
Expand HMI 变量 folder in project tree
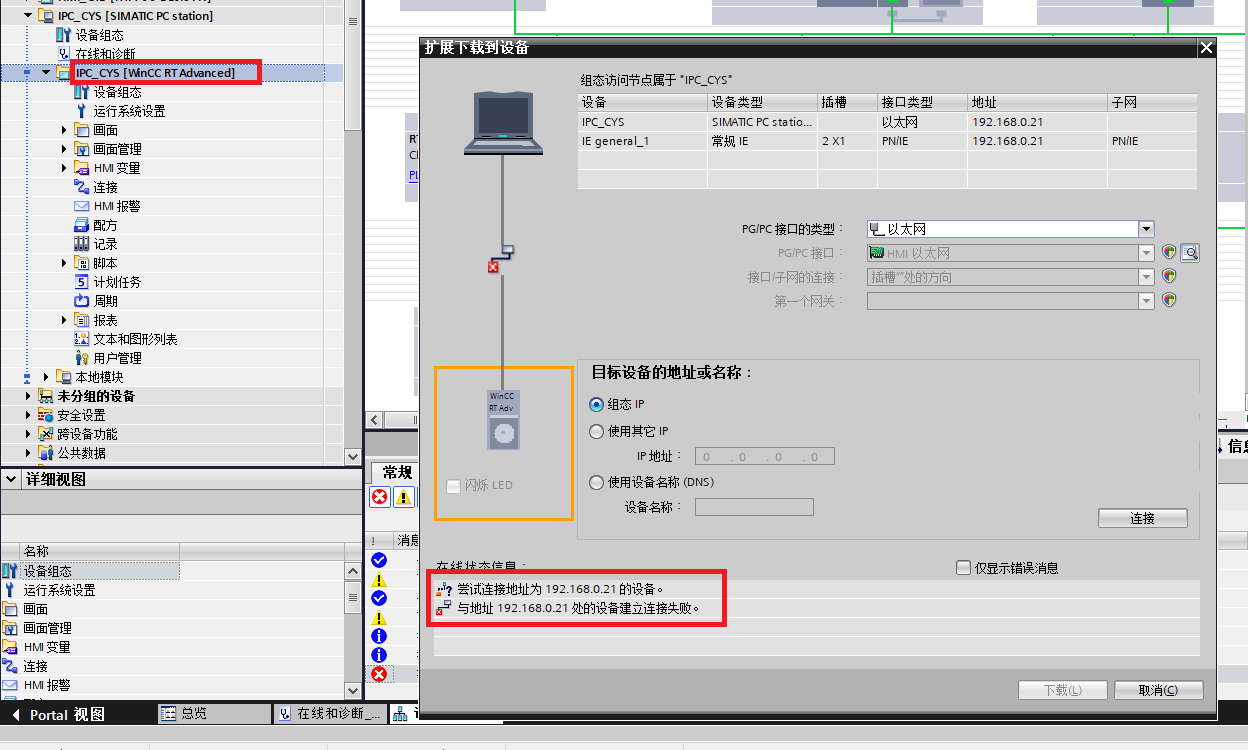click(x=65, y=168)
